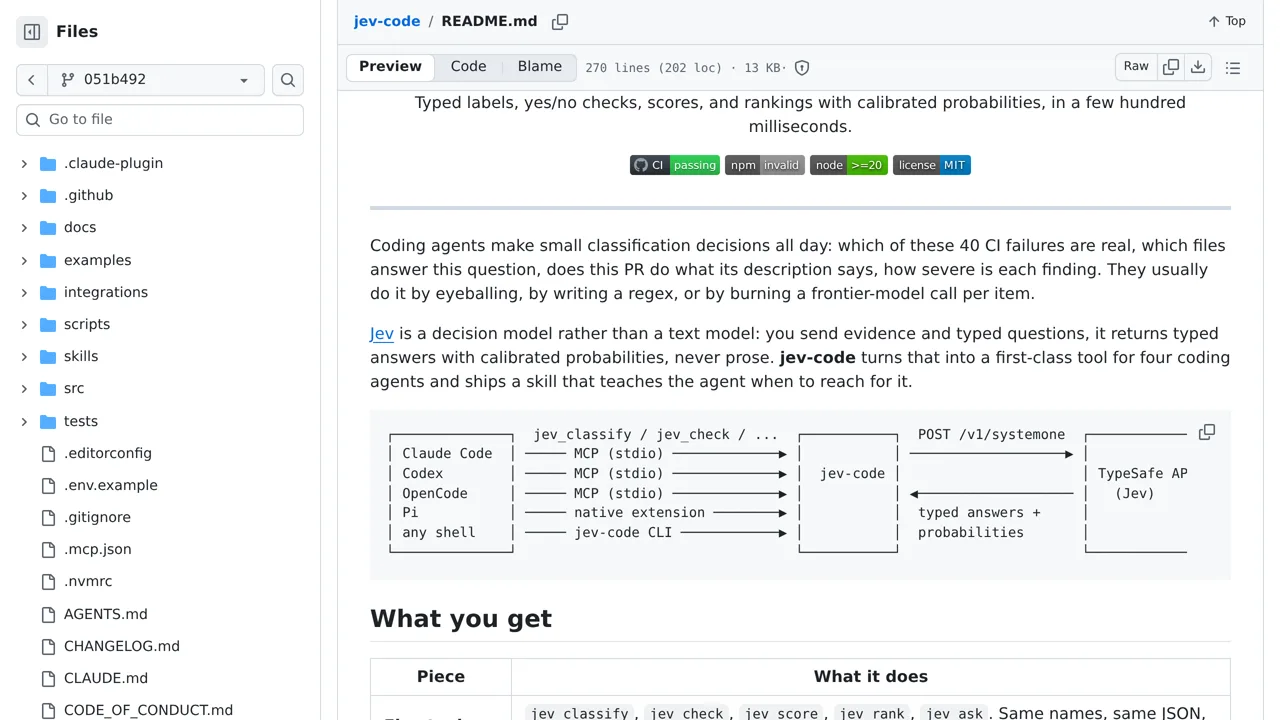Switch to the Code tab
Image resolution: width=1280 pixels, height=720 pixels.
468,67
